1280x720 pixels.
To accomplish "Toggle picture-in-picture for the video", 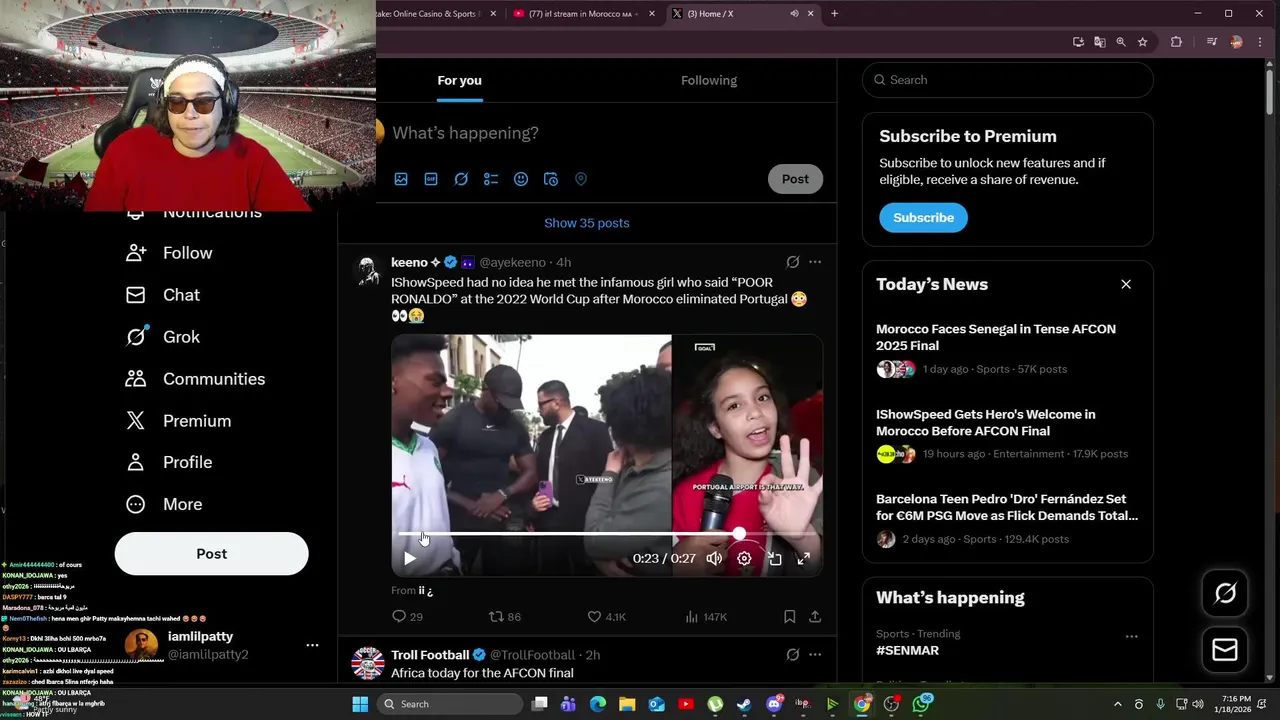I will [x=774, y=558].
